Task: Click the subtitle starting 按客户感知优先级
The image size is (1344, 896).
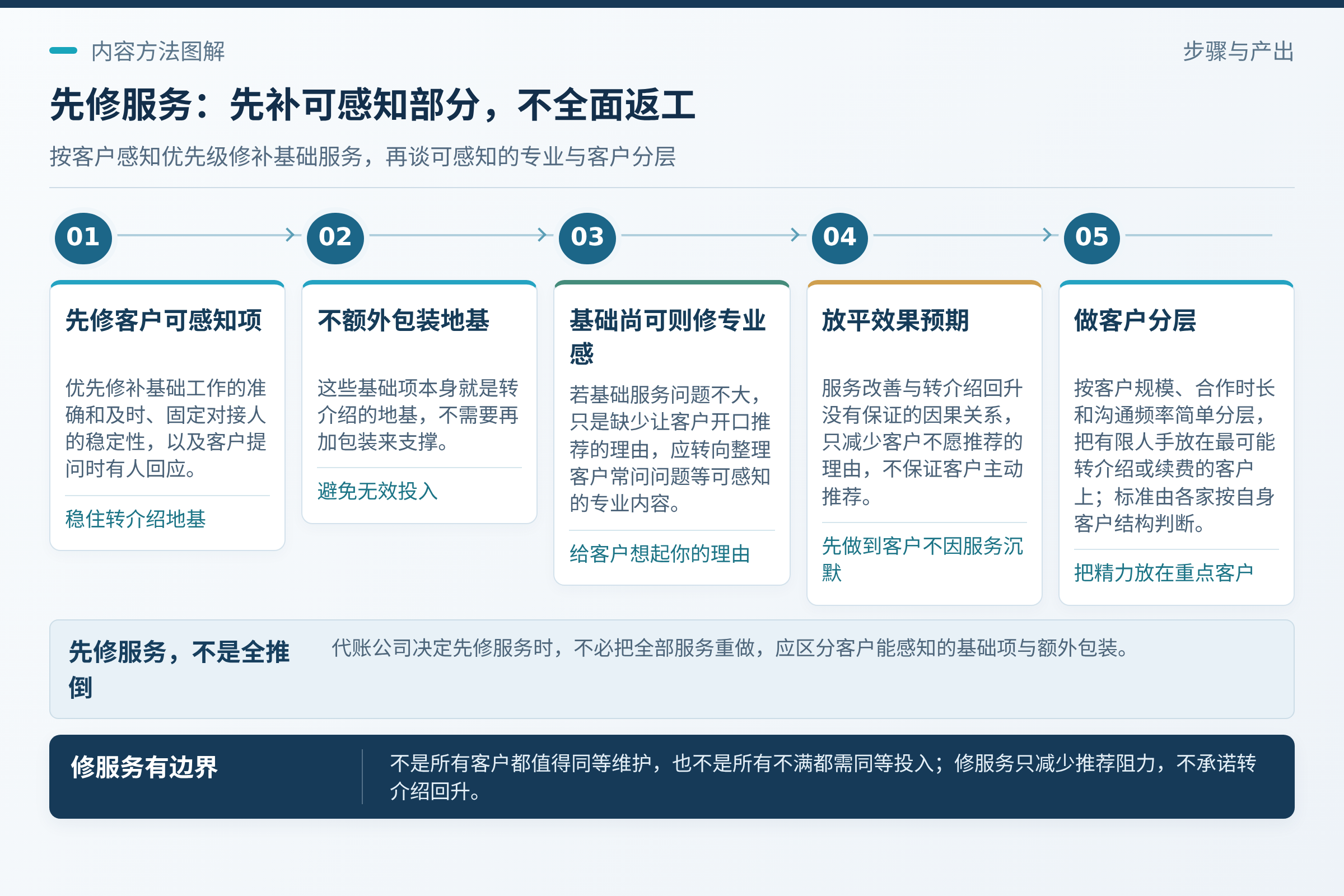Action: click(362, 156)
